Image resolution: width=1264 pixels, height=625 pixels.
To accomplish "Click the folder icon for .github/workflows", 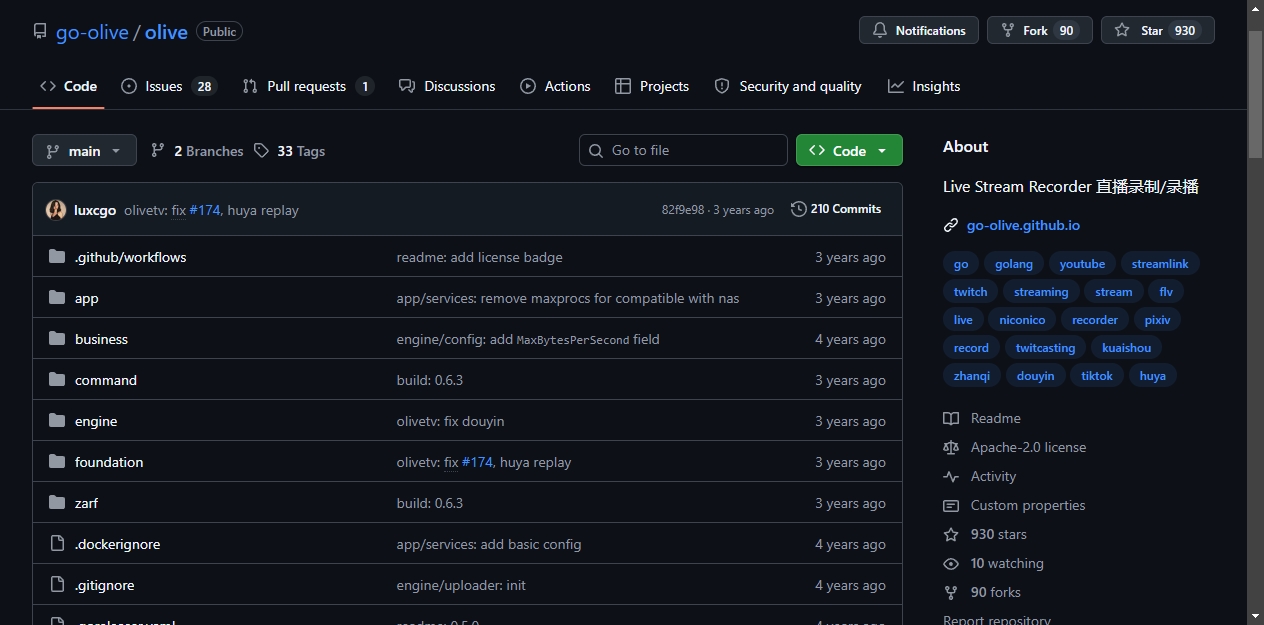I will coord(57,257).
